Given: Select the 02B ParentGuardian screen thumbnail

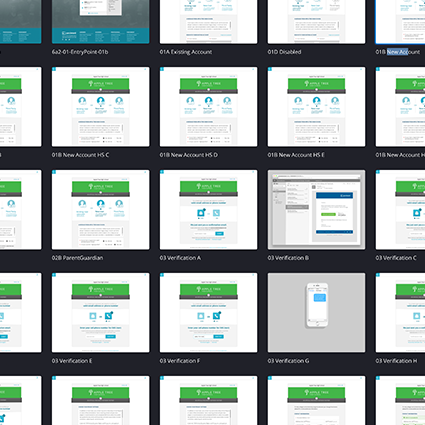Looking at the screenshot, I should click(x=100, y=210).
